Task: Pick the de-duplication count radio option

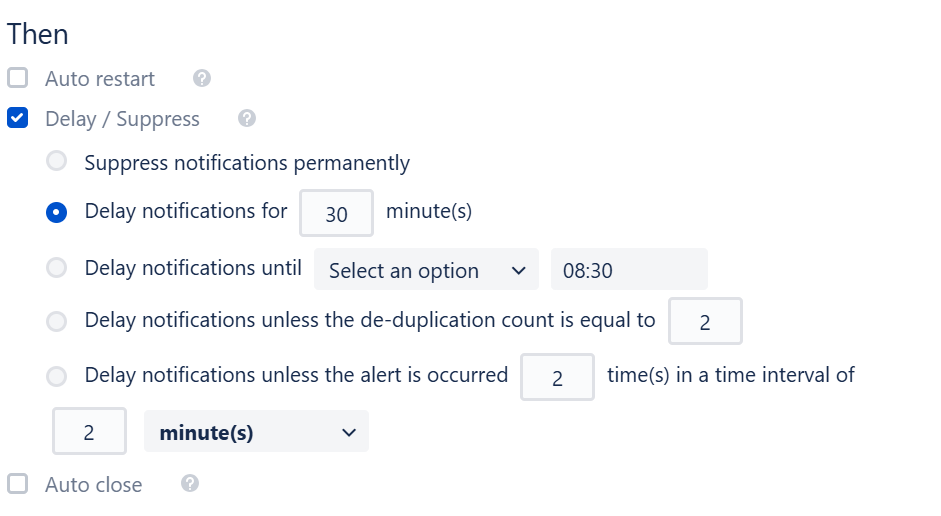Action: point(57,321)
